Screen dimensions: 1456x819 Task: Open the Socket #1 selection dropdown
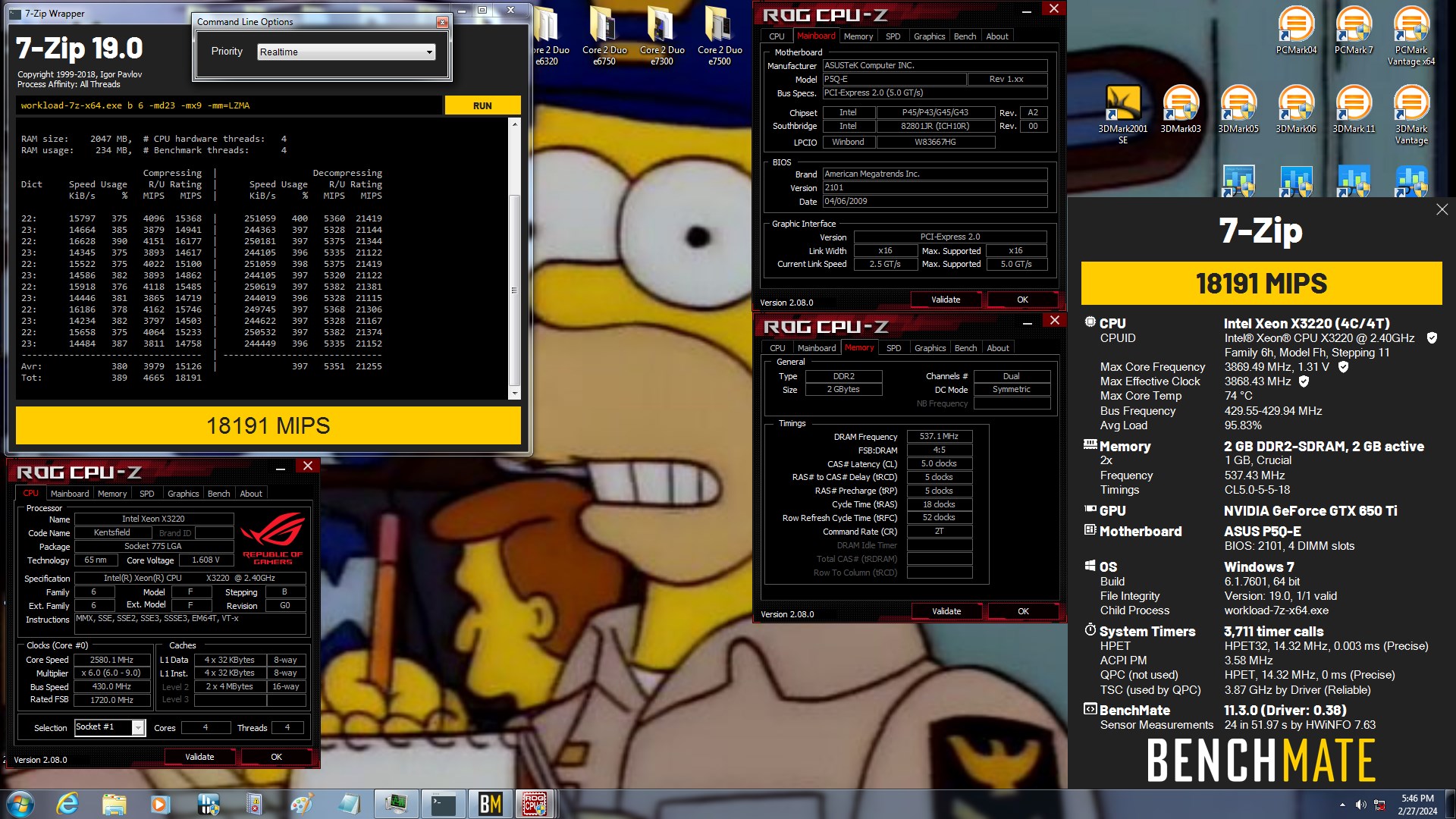click(x=109, y=727)
